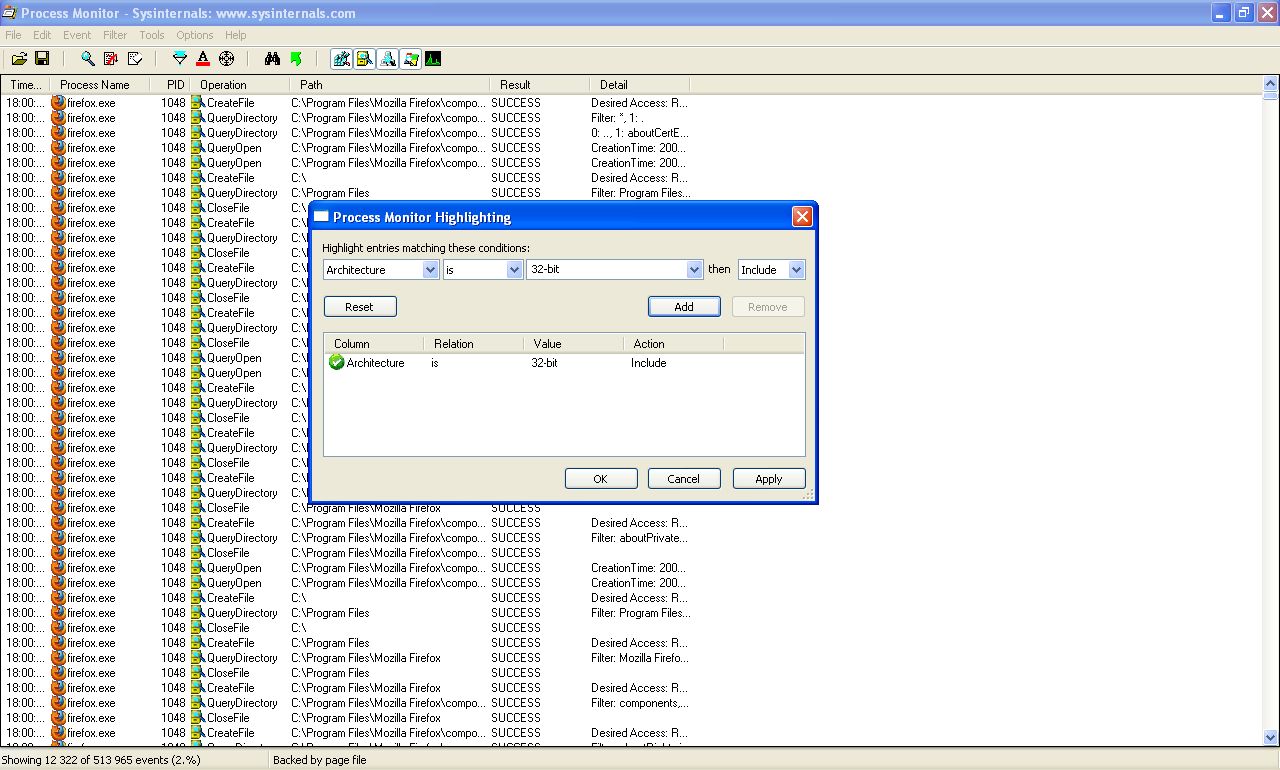This screenshot has height=770, width=1280.
Task: Open the Architecture column dropdown
Action: [x=430, y=270]
